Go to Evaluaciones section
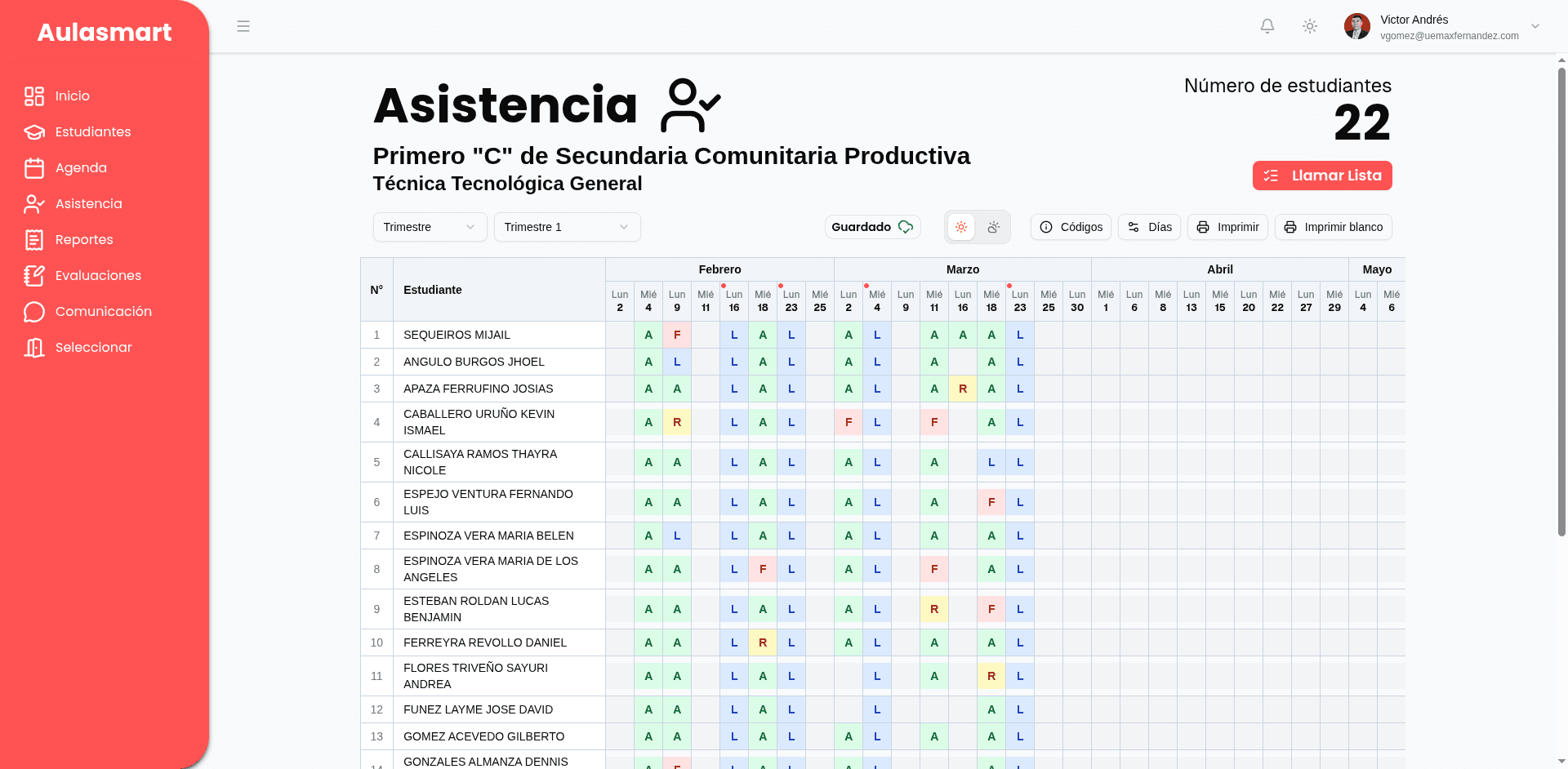This screenshot has height=769, width=1568. point(98,276)
